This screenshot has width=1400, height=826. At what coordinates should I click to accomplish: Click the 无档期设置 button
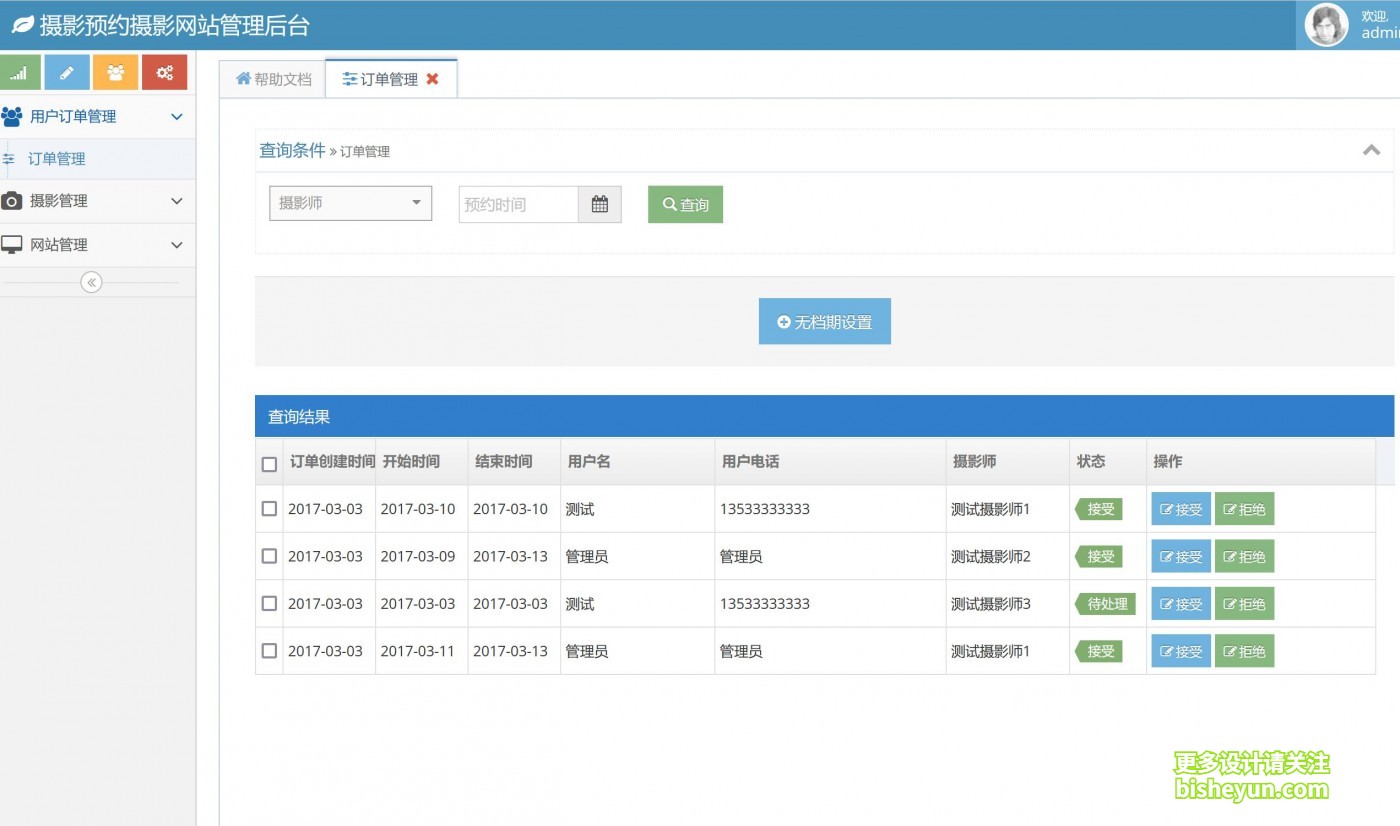click(x=824, y=322)
